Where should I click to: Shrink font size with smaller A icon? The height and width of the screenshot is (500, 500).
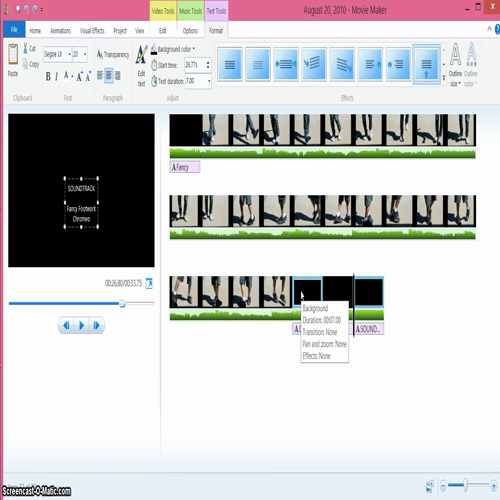click(88, 77)
